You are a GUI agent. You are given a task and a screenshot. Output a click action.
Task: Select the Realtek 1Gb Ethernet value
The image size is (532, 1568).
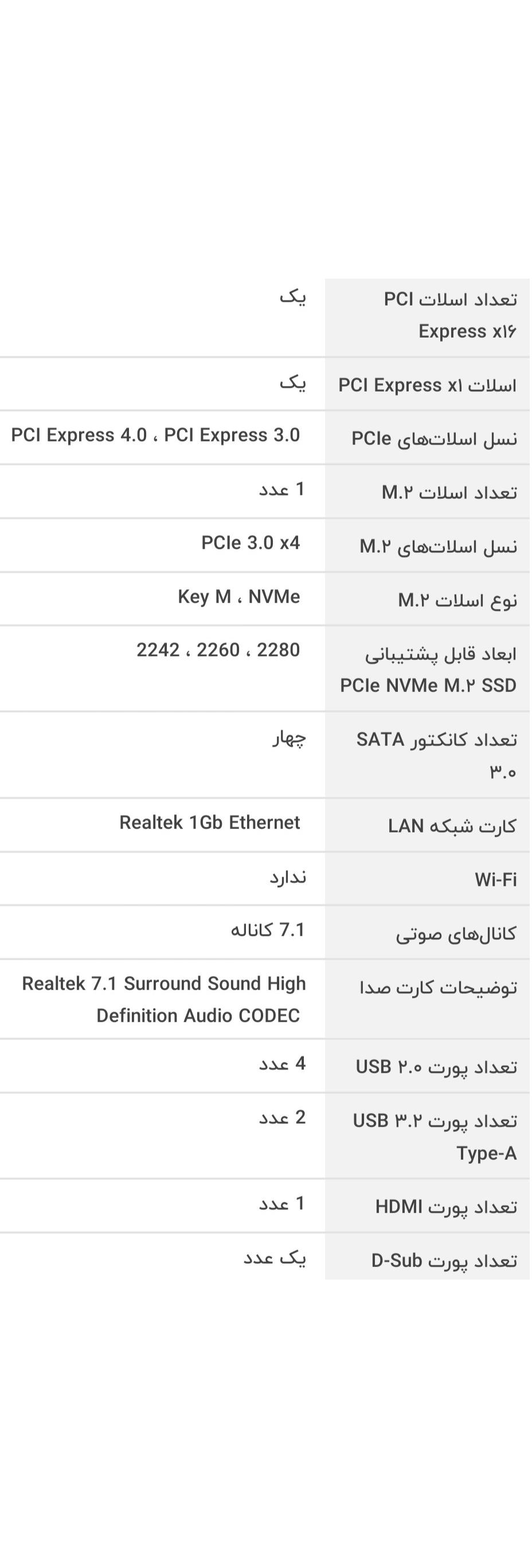(x=210, y=822)
